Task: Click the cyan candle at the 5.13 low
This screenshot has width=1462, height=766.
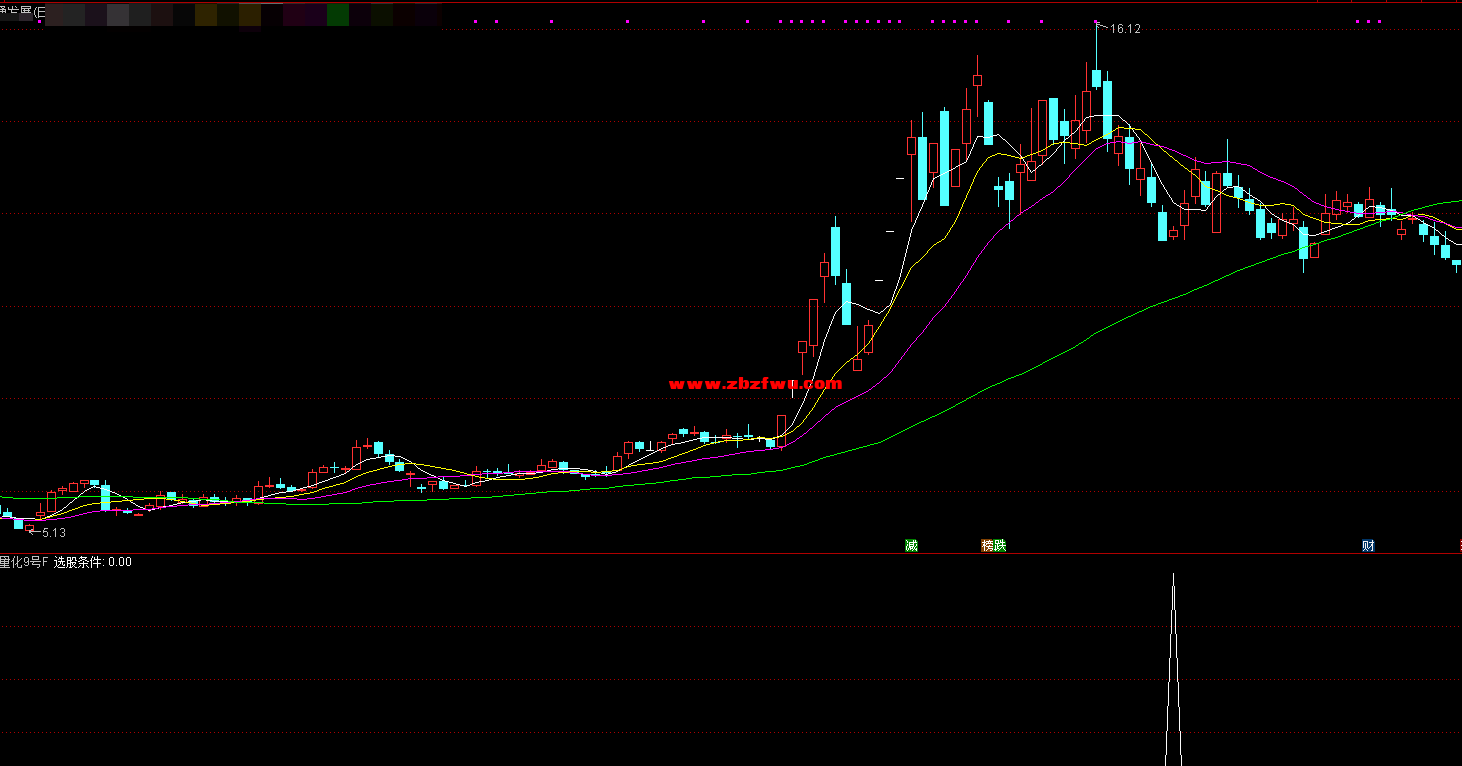Action: [x=18, y=523]
